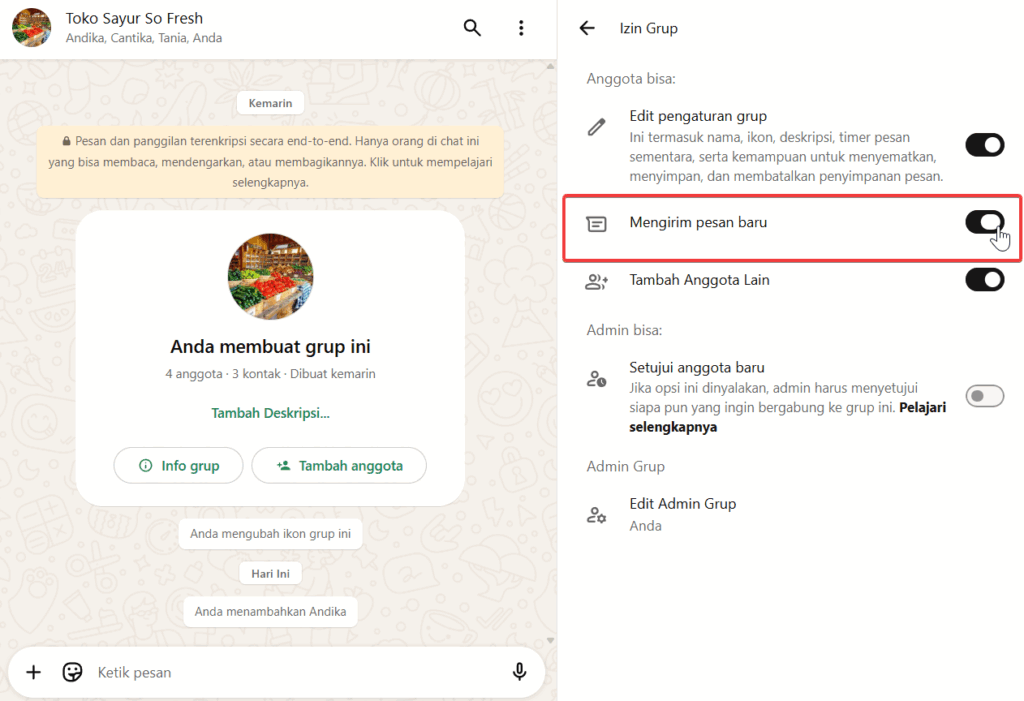Click the Tambah Deskripsi link
The width and height of the screenshot is (1024, 701).
pyautogui.click(x=270, y=413)
